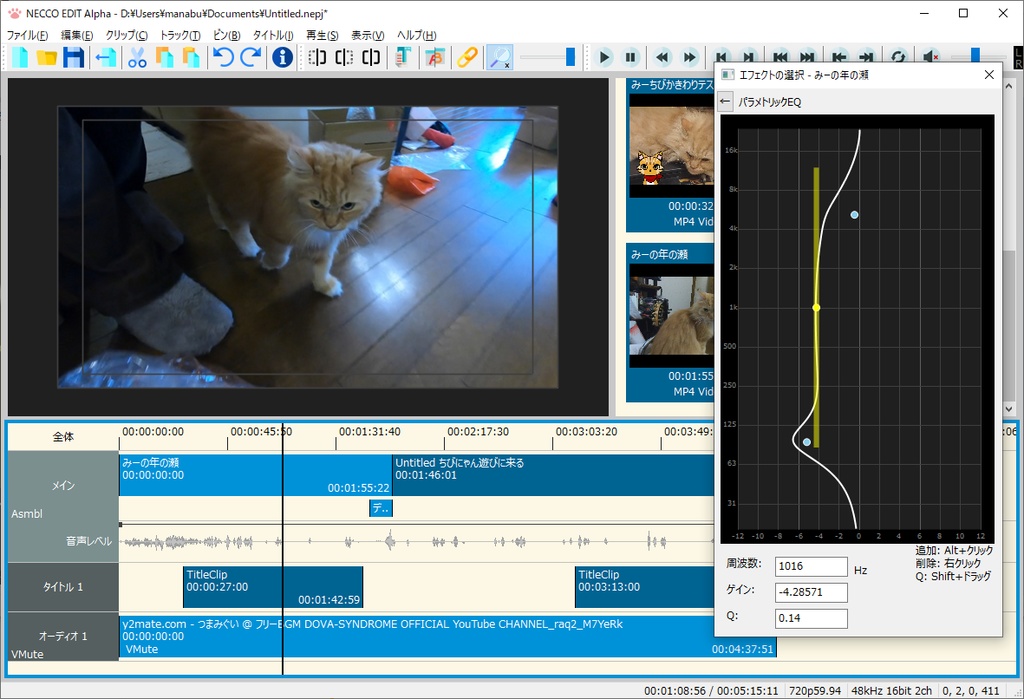Toggle the magnifier zoom tool
This screenshot has height=699, width=1024.
pyautogui.click(x=500, y=57)
